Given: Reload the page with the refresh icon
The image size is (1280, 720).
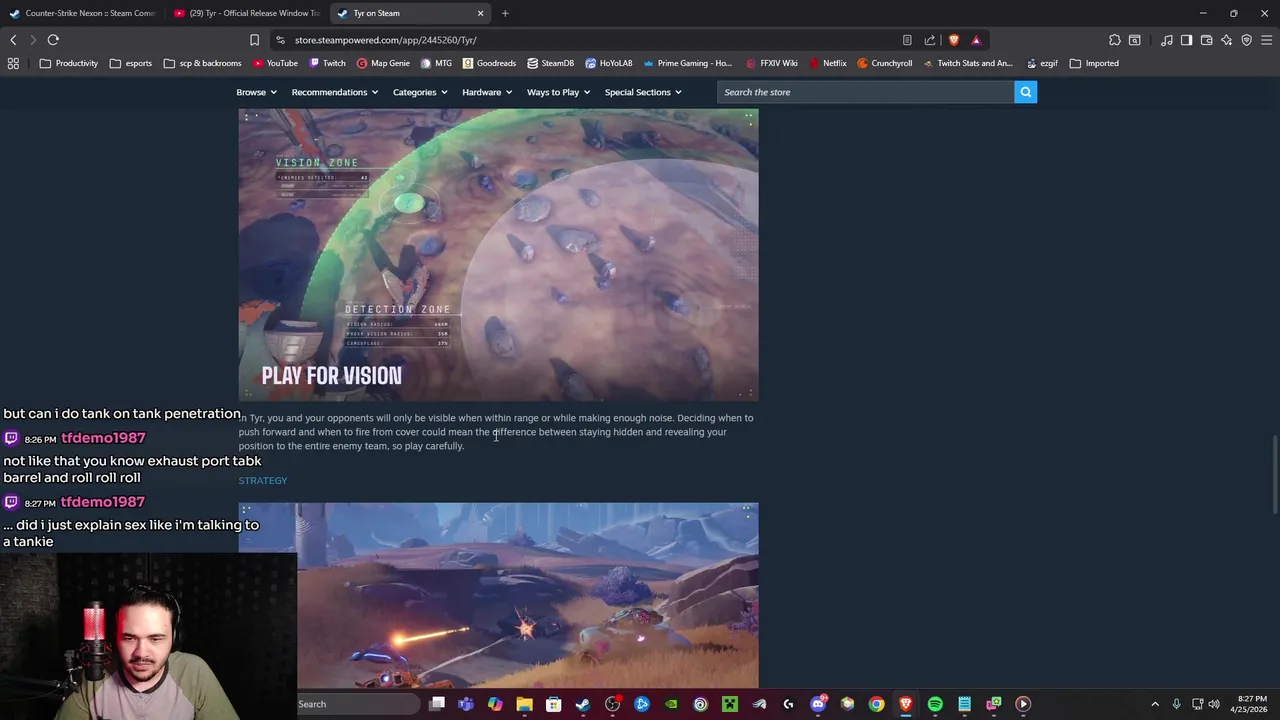Looking at the screenshot, I should [x=53, y=40].
